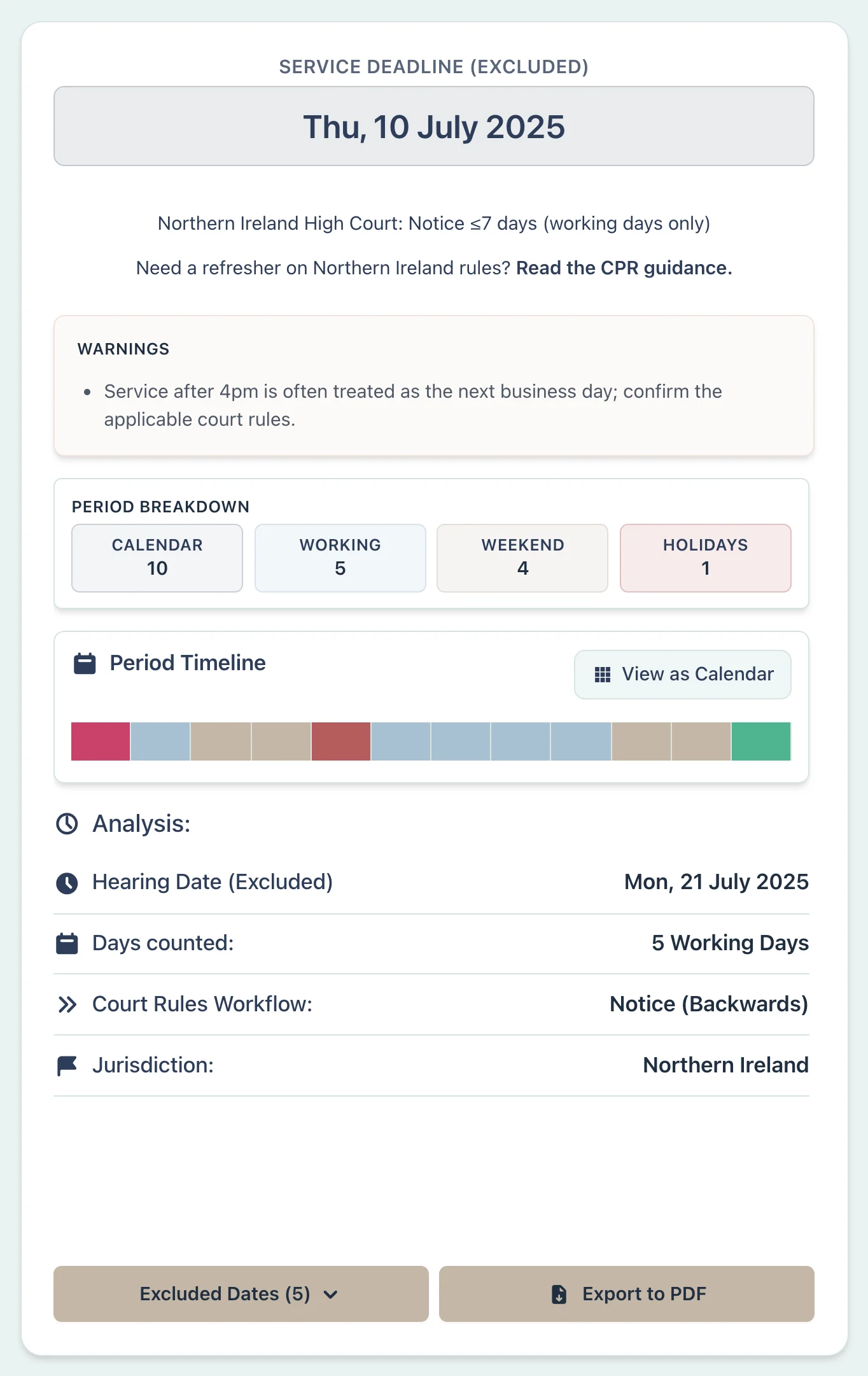Click the clock icon beside Hearing Date (Excluded)
Image resolution: width=868 pixels, height=1376 pixels.
point(66,882)
